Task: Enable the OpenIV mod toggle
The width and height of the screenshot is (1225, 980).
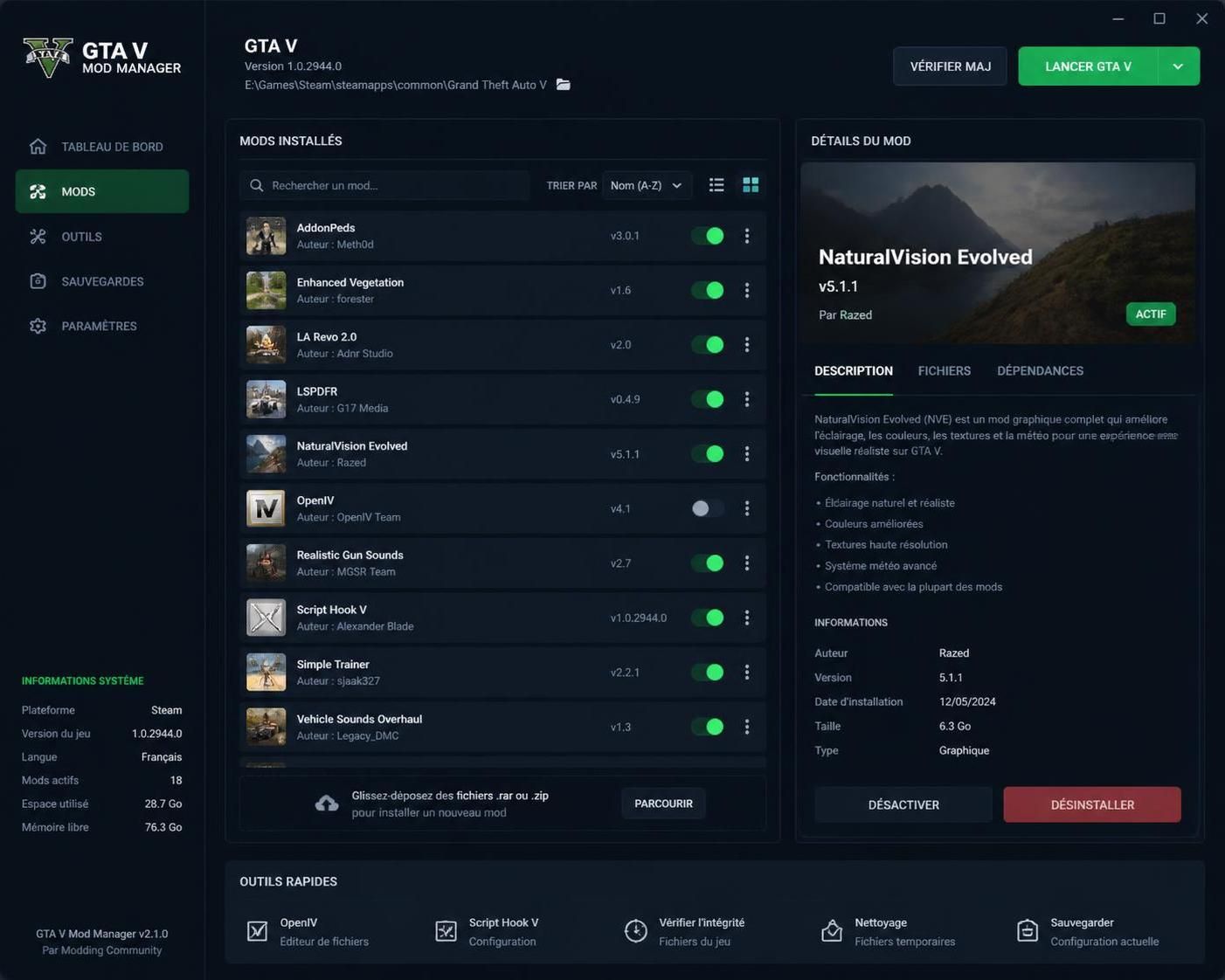Action: (x=708, y=508)
